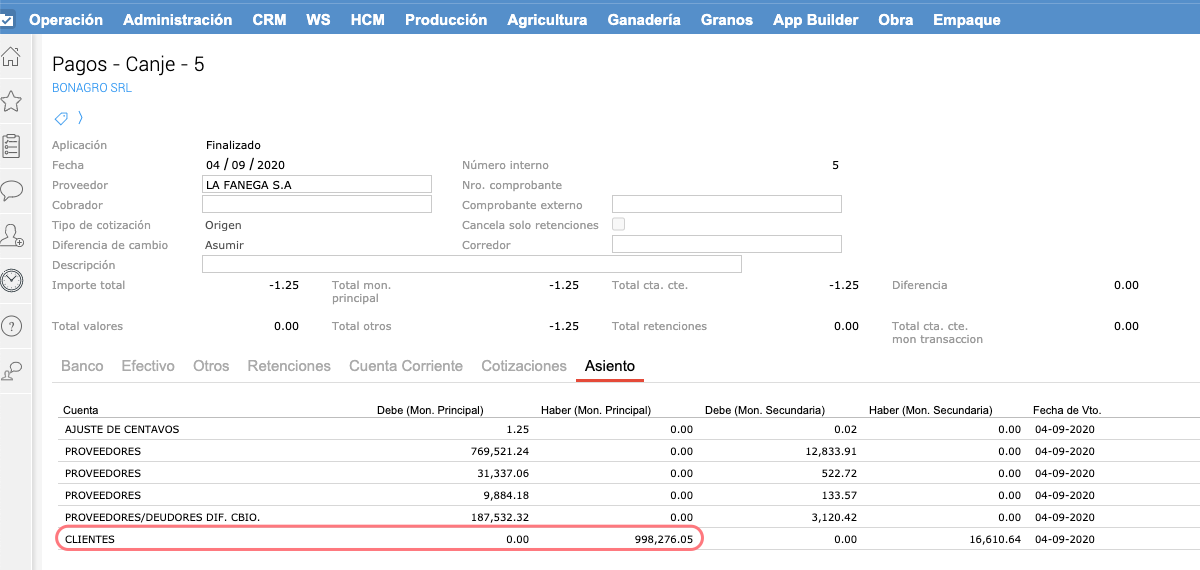Image resolution: width=1200 pixels, height=570 pixels.
Task: Expand the chevron next to tag icon
Action: pos(80,118)
